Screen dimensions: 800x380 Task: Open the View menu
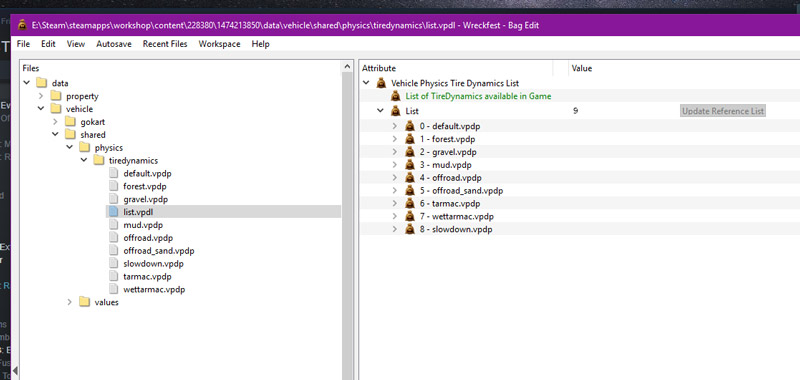(x=76, y=44)
